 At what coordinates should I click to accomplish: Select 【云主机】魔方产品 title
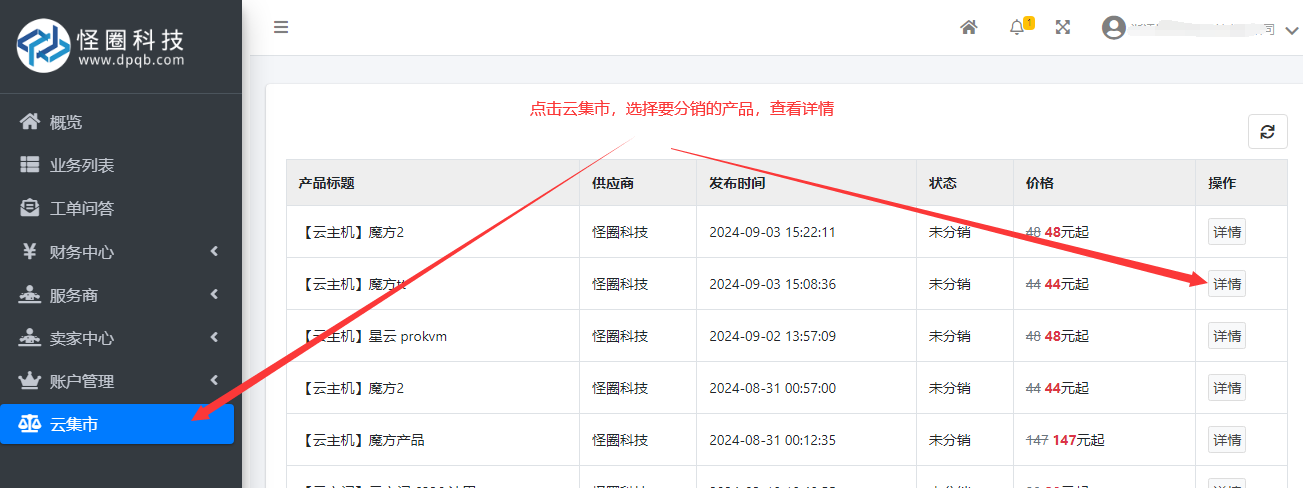(x=361, y=440)
